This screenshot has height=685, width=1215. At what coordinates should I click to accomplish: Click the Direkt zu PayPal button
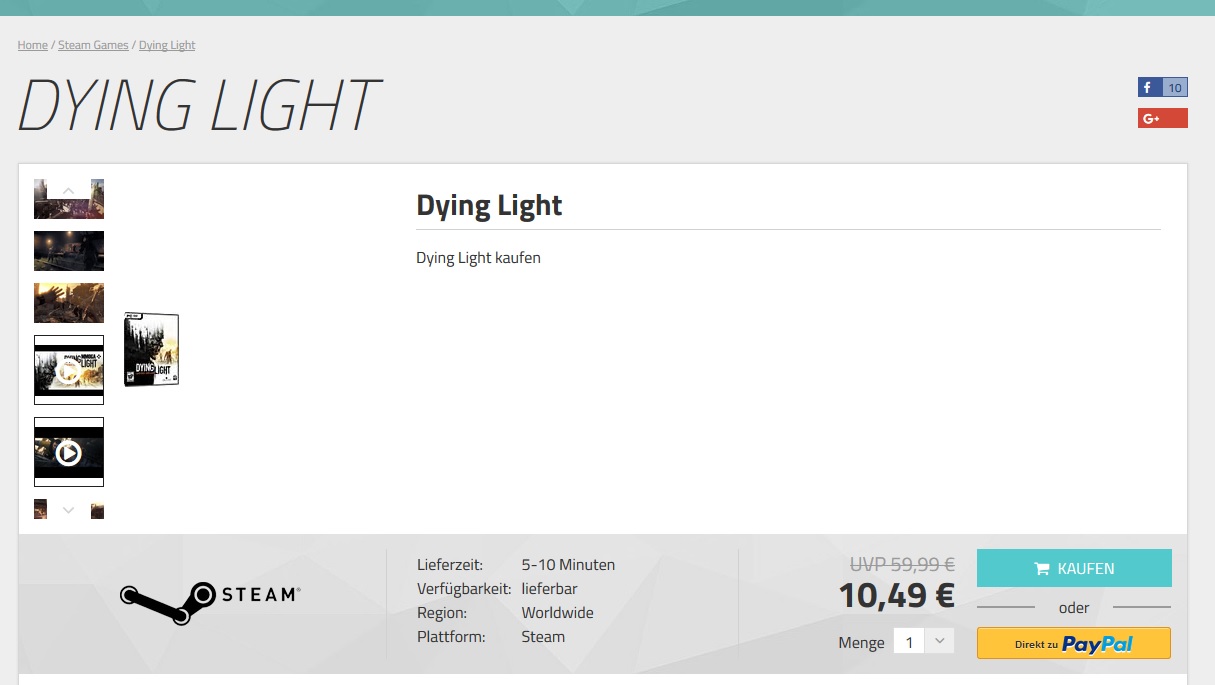click(1074, 643)
